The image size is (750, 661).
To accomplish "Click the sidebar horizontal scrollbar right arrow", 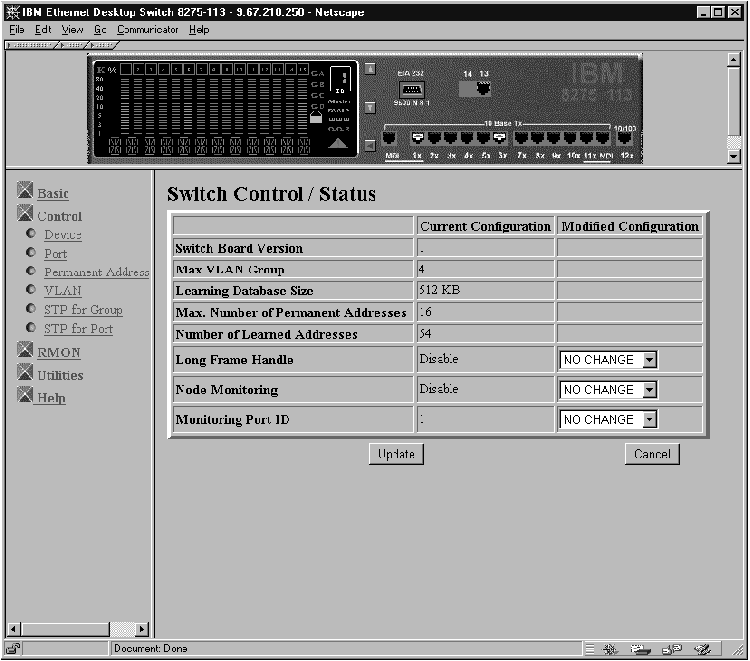I will click(x=141, y=629).
